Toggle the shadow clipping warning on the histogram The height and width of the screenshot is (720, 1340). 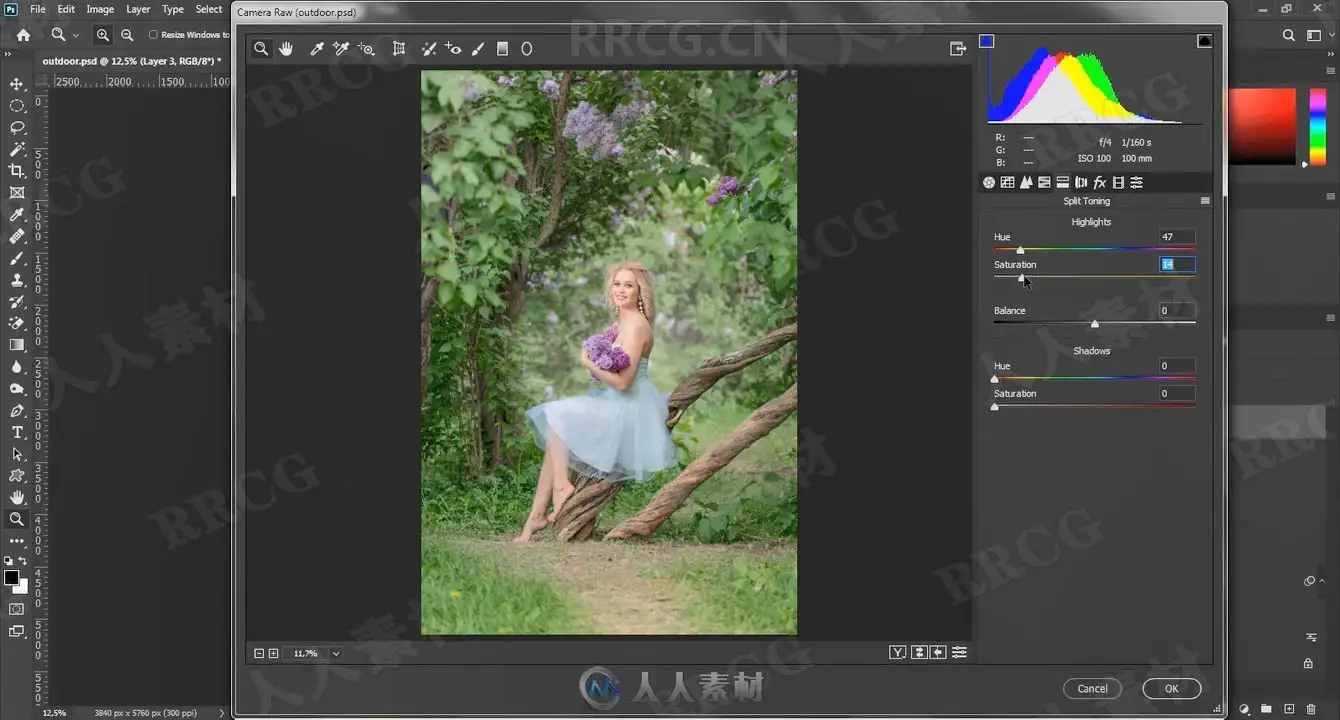(987, 41)
